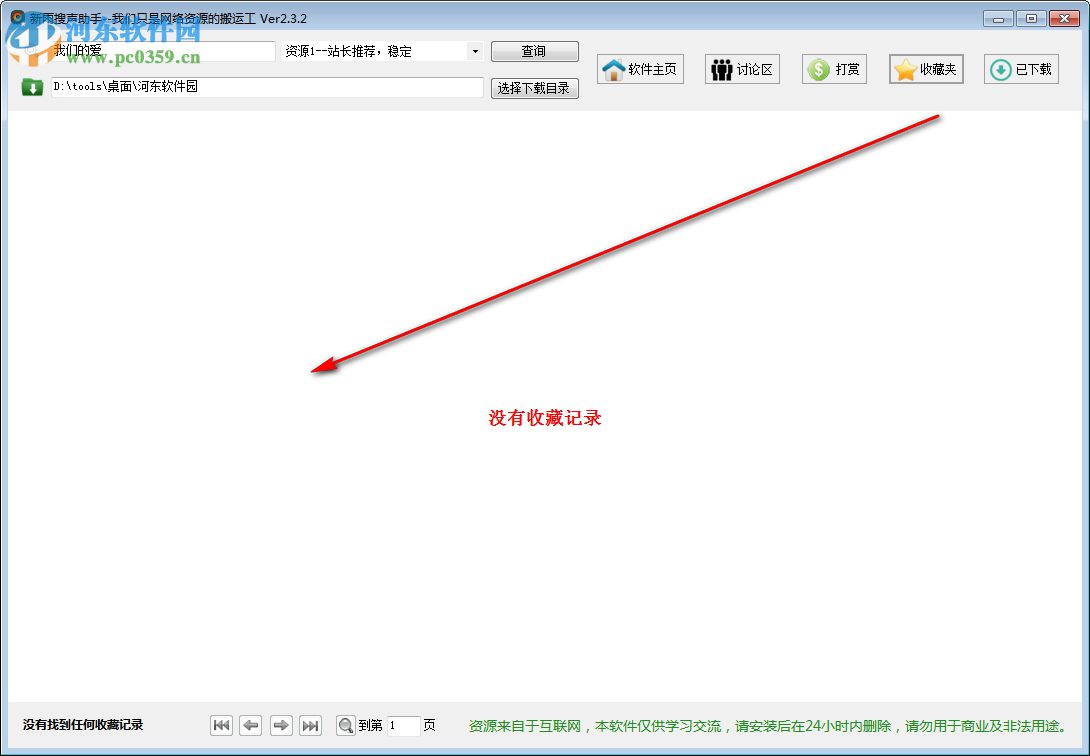Expand the search source selection list

(x=475, y=51)
